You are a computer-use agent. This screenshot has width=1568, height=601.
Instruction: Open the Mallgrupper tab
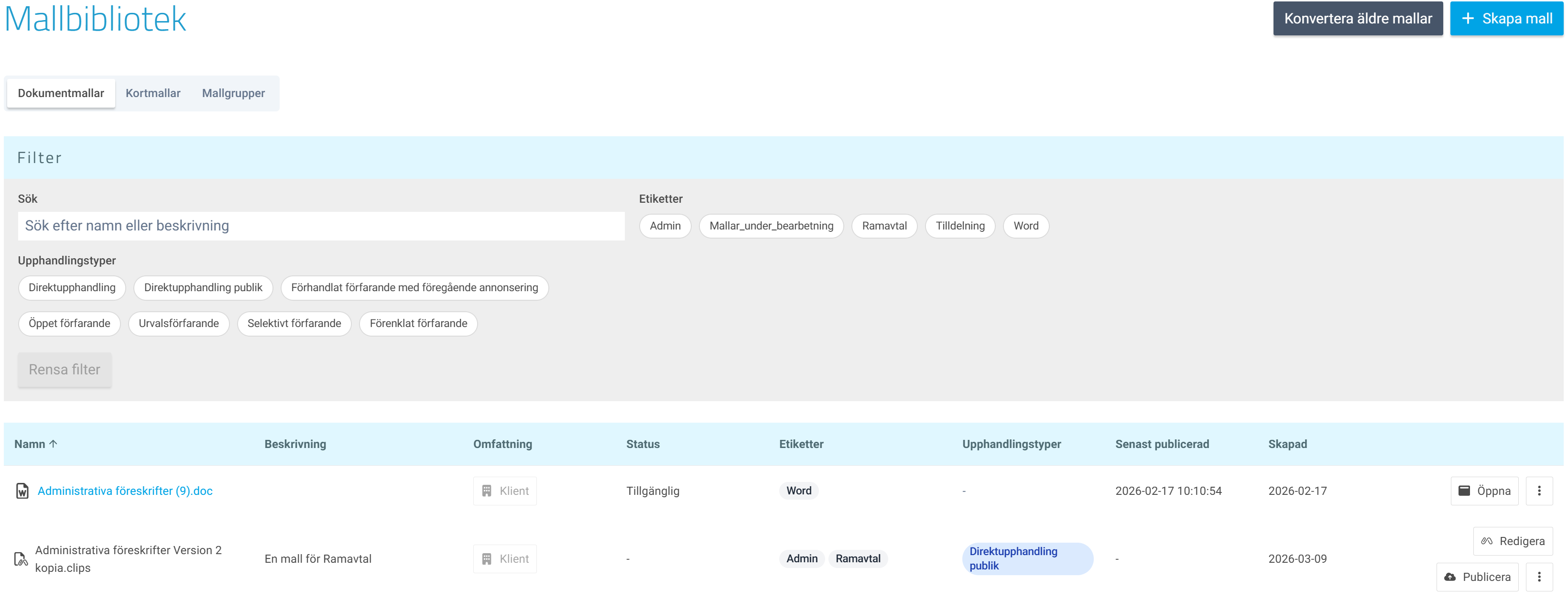click(233, 93)
